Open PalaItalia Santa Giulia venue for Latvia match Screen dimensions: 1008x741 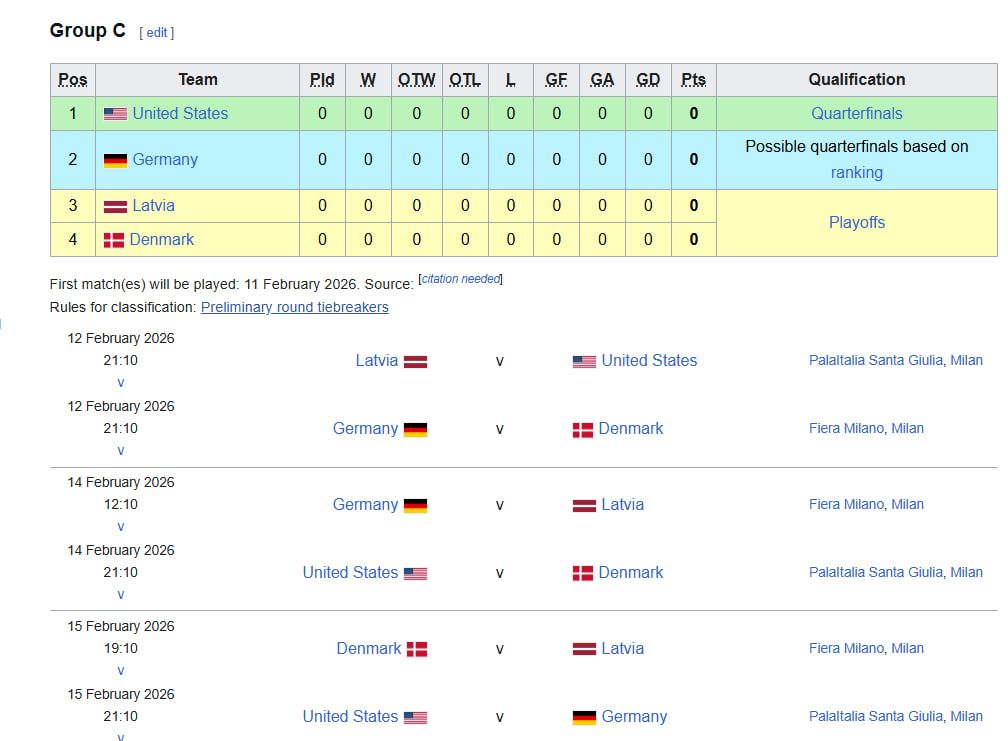(x=875, y=360)
